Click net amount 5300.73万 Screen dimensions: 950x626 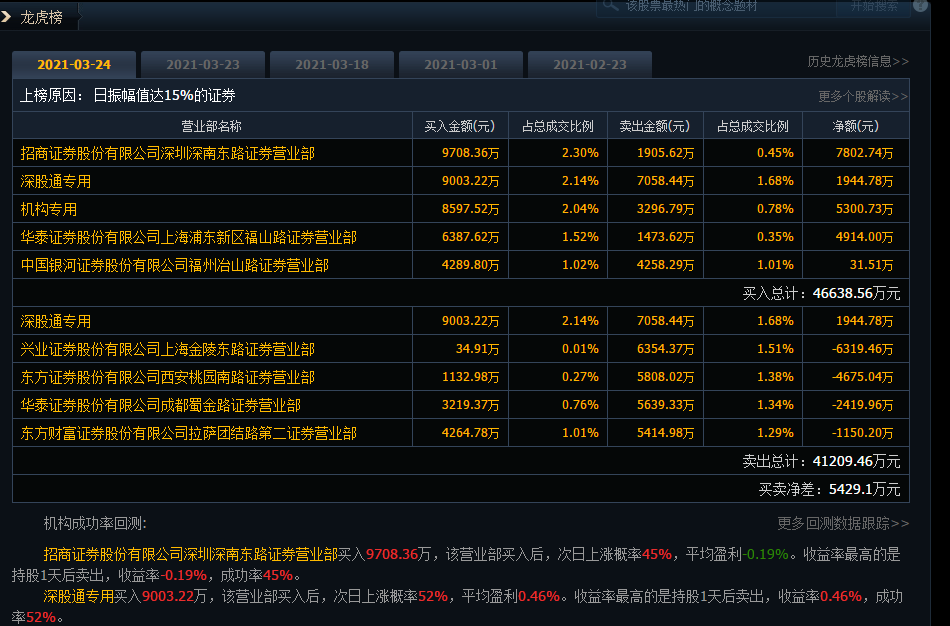point(865,209)
